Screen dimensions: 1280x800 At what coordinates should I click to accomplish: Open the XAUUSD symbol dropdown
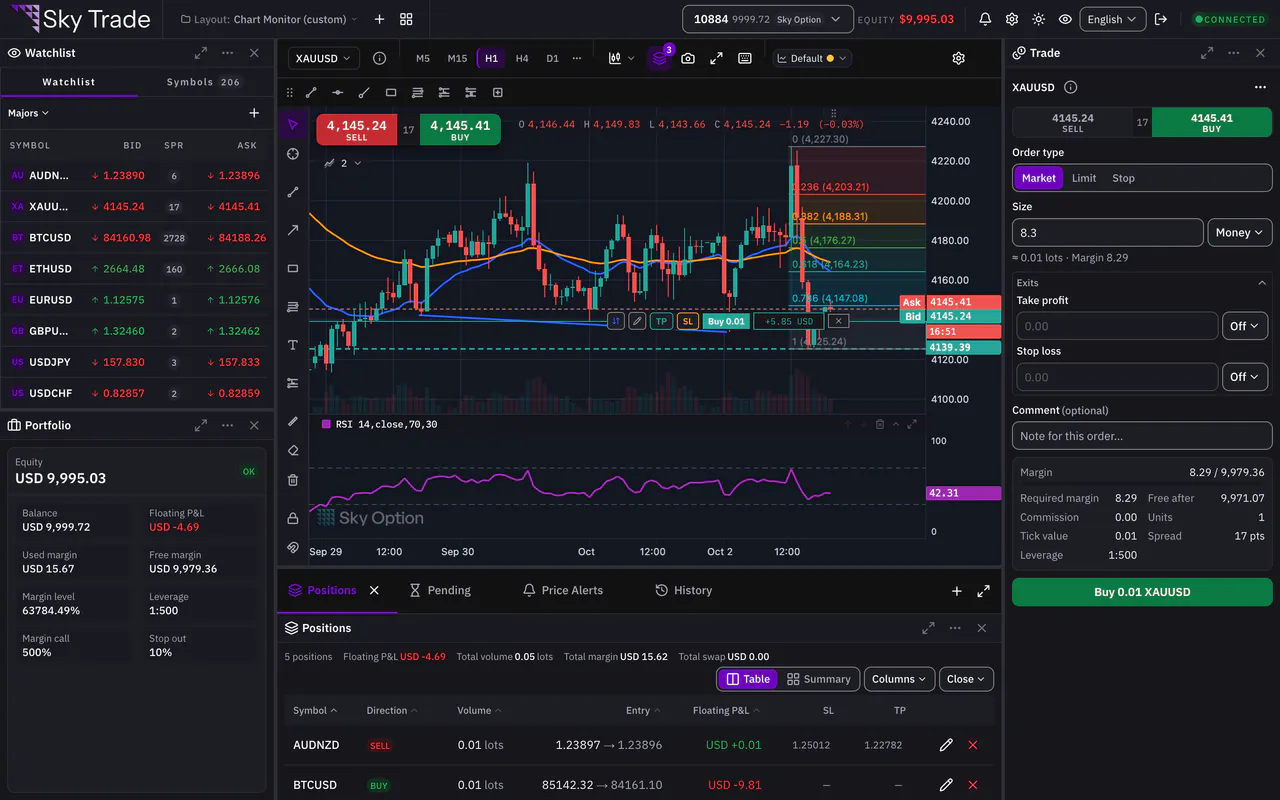pos(324,59)
